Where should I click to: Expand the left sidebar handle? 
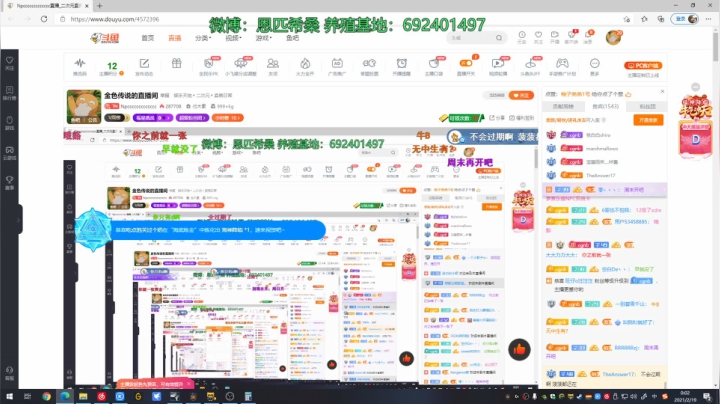(20, 219)
